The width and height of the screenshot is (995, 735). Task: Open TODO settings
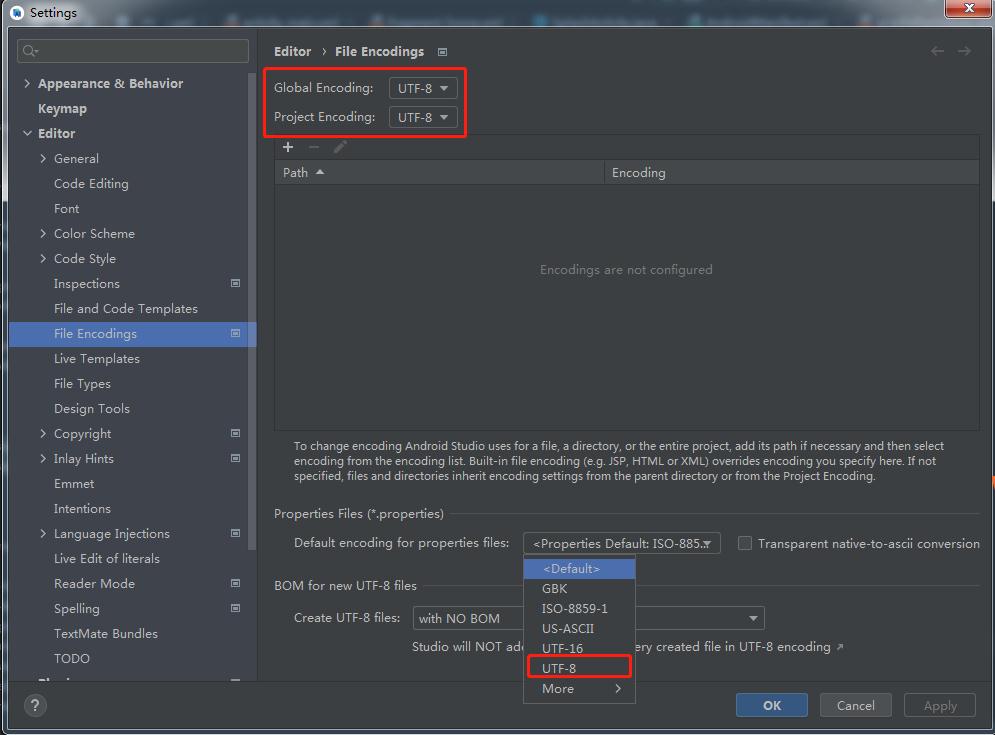(x=72, y=658)
